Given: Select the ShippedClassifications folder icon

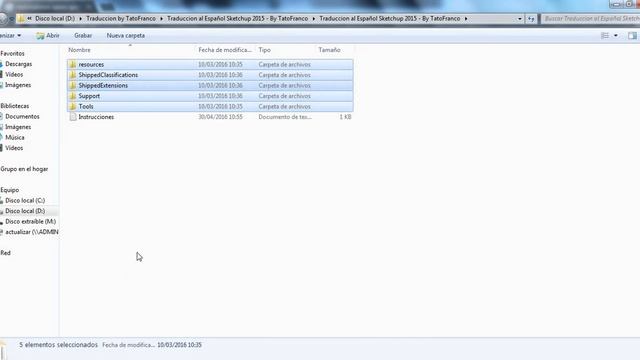Looking at the screenshot, I should click(73, 75).
